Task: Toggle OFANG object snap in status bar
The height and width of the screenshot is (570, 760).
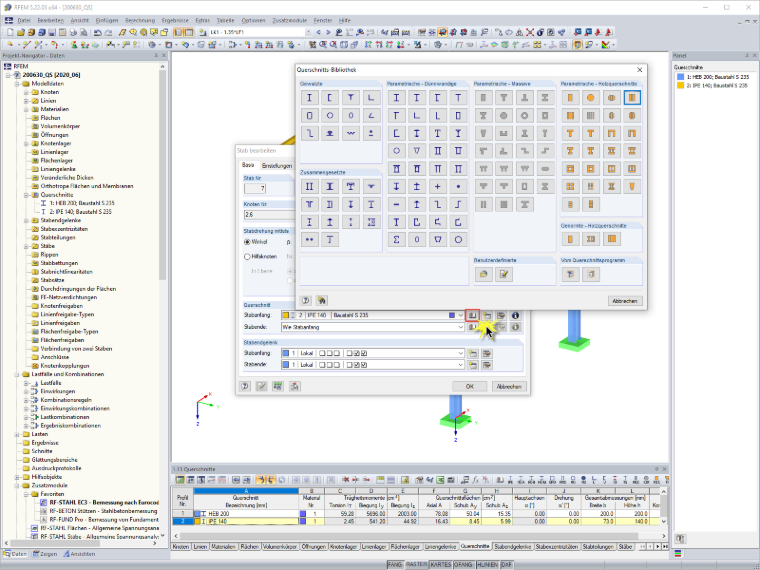Action: pyautogui.click(x=463, y=565)
